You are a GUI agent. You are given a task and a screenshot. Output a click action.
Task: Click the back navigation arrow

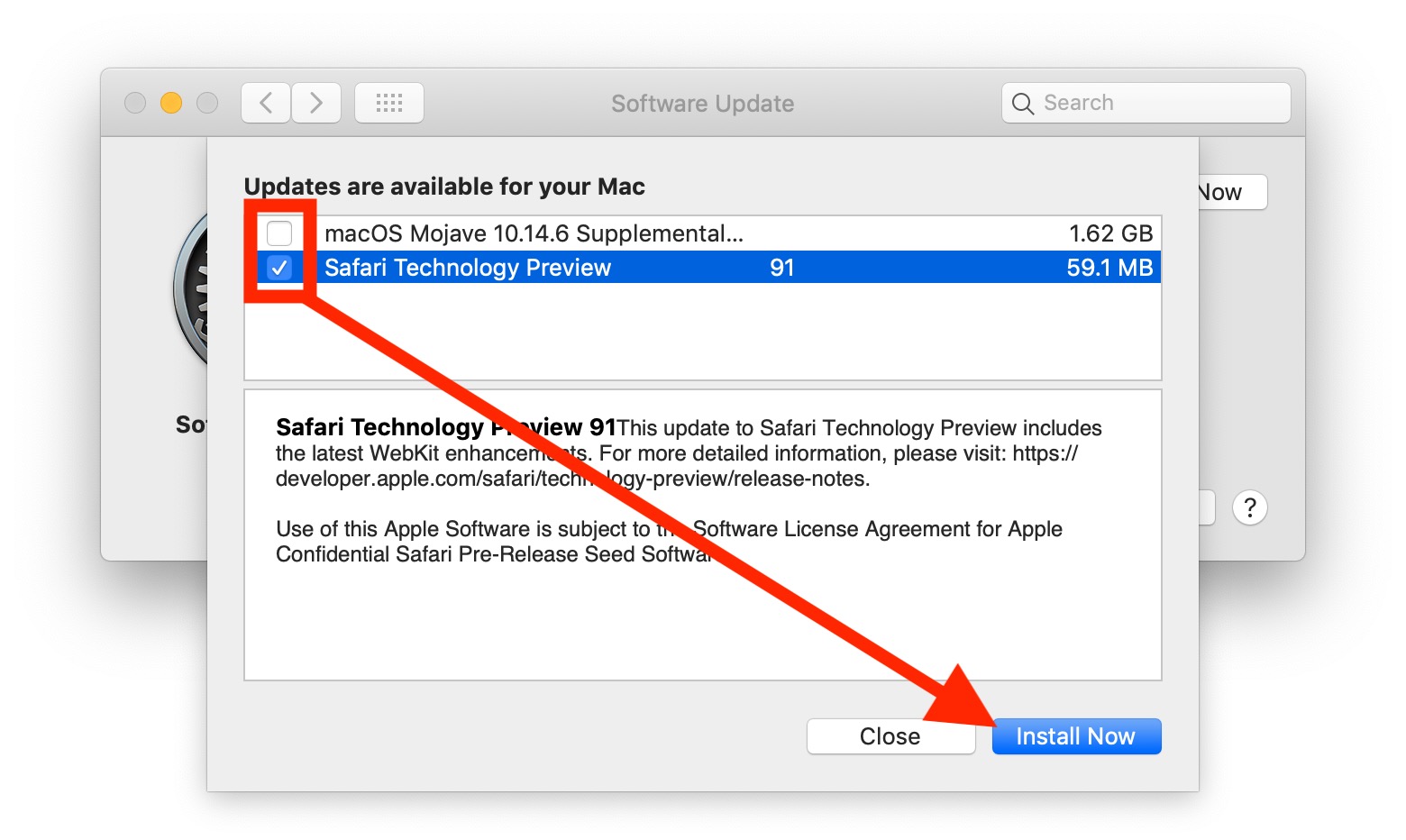[x=266, y=103]
